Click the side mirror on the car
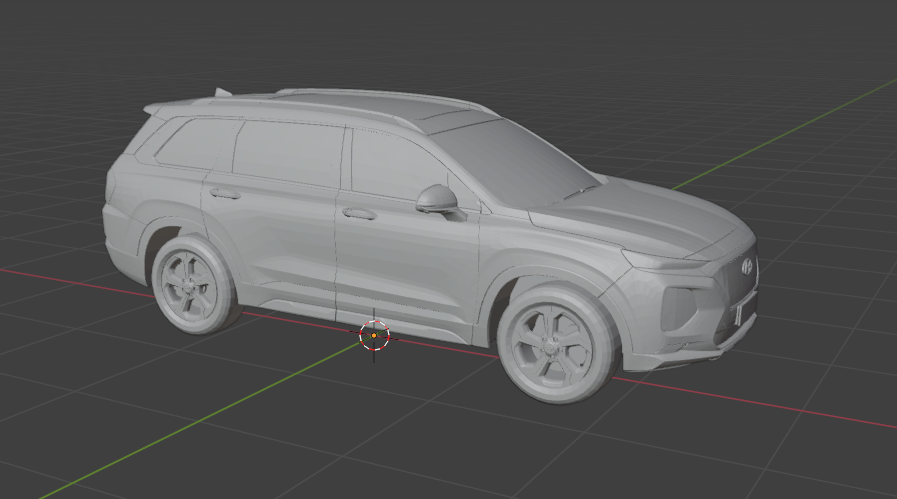The height and width of the screenshot is (499, 897). coord(440,202)
